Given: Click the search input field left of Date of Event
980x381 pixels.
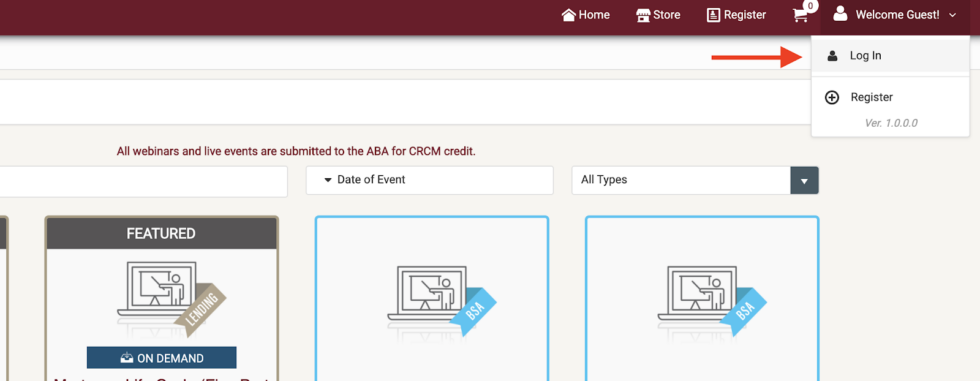Looking at the screenshot, I should coord(144,181).
